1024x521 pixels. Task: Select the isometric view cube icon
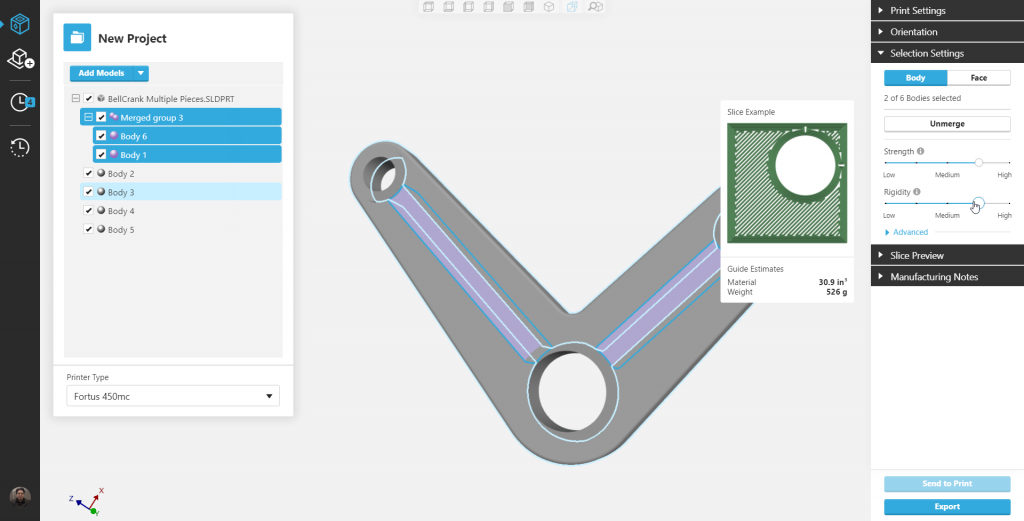point(549,7)
